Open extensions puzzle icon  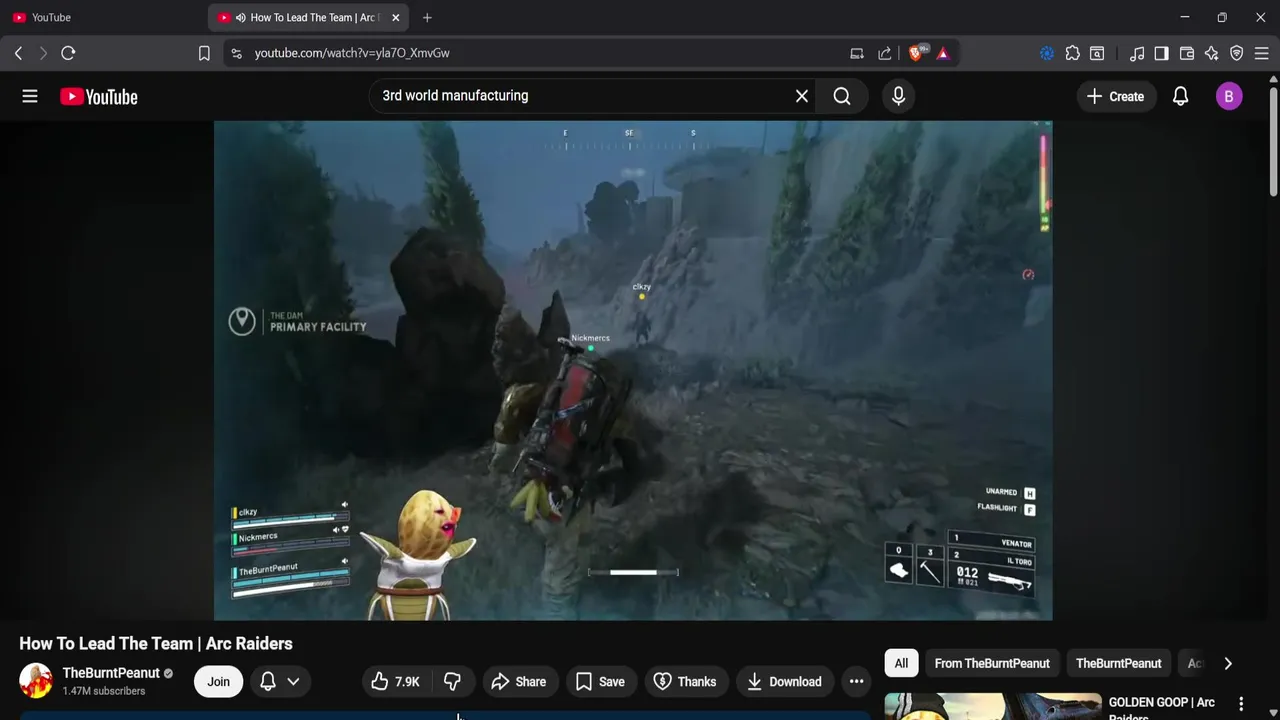coord(1072,53)
